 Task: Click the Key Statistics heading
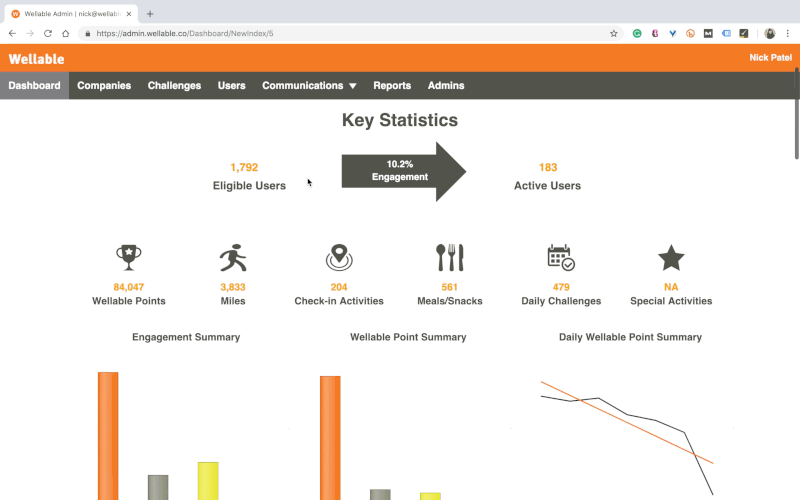click(x=400, y=120)
